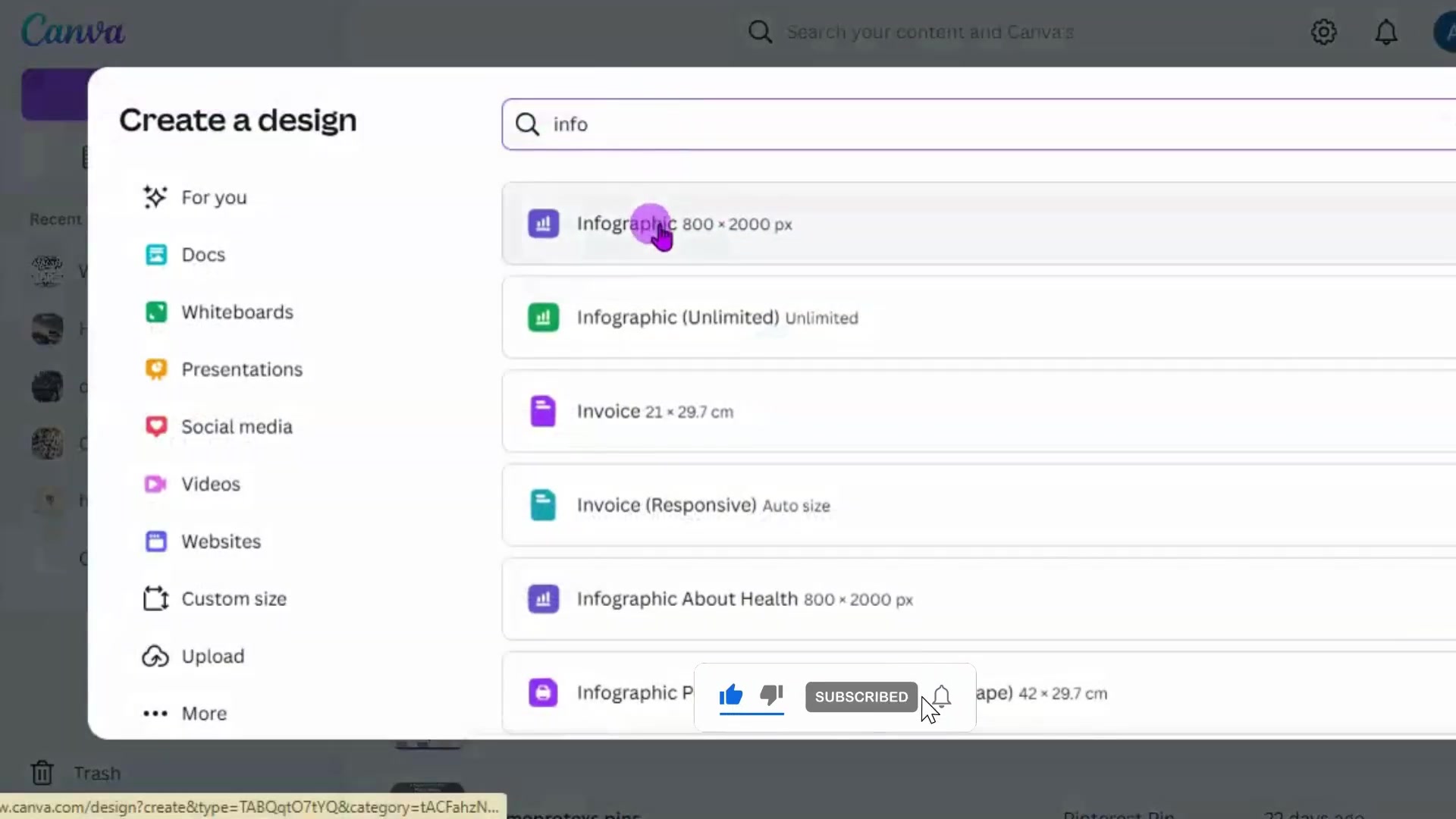The image size is (1456, 819).
Task: Click the Websites browser icon
Action: 156,541
